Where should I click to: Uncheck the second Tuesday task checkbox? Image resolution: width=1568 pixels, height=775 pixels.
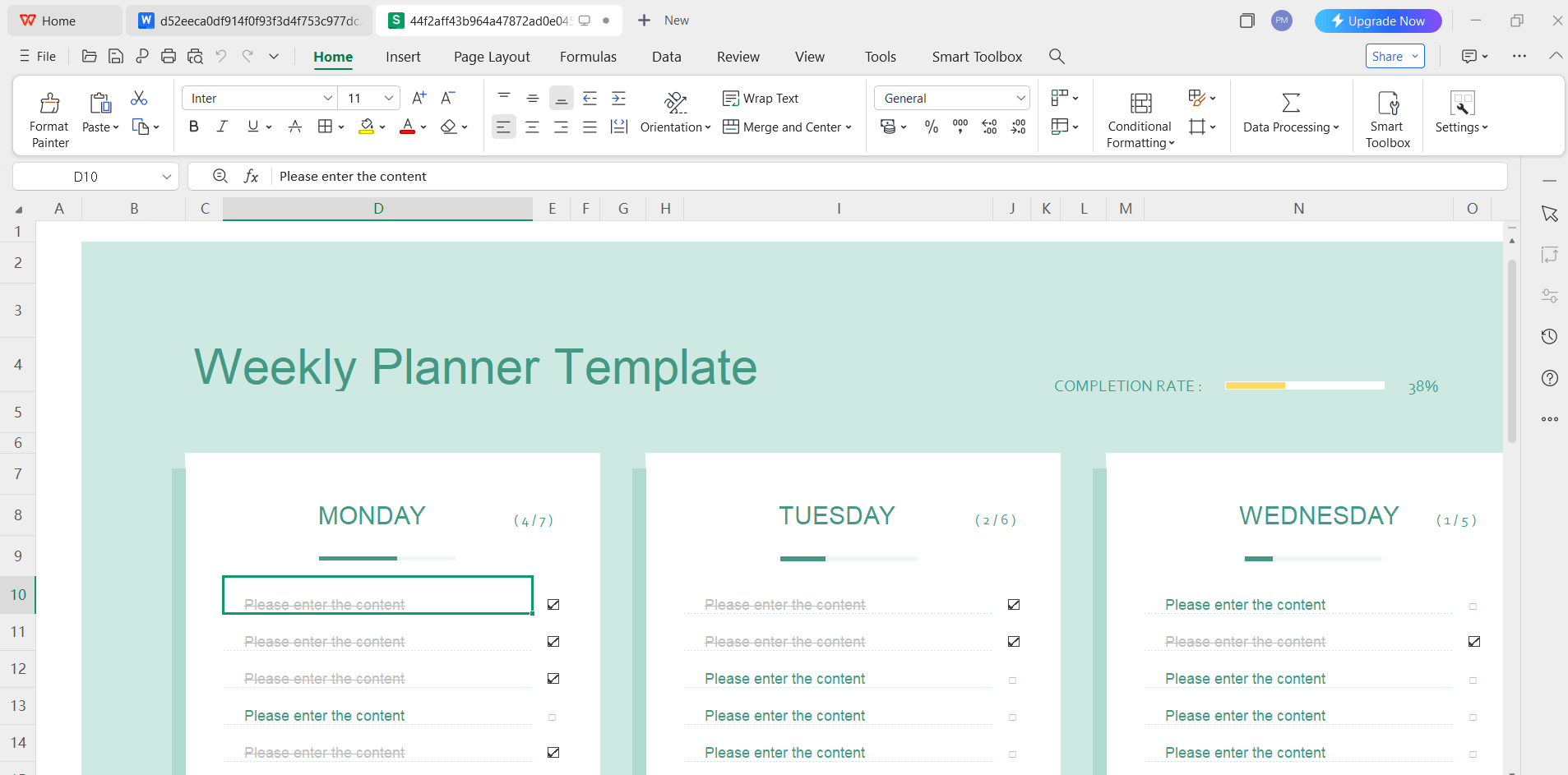point(1014,642)
